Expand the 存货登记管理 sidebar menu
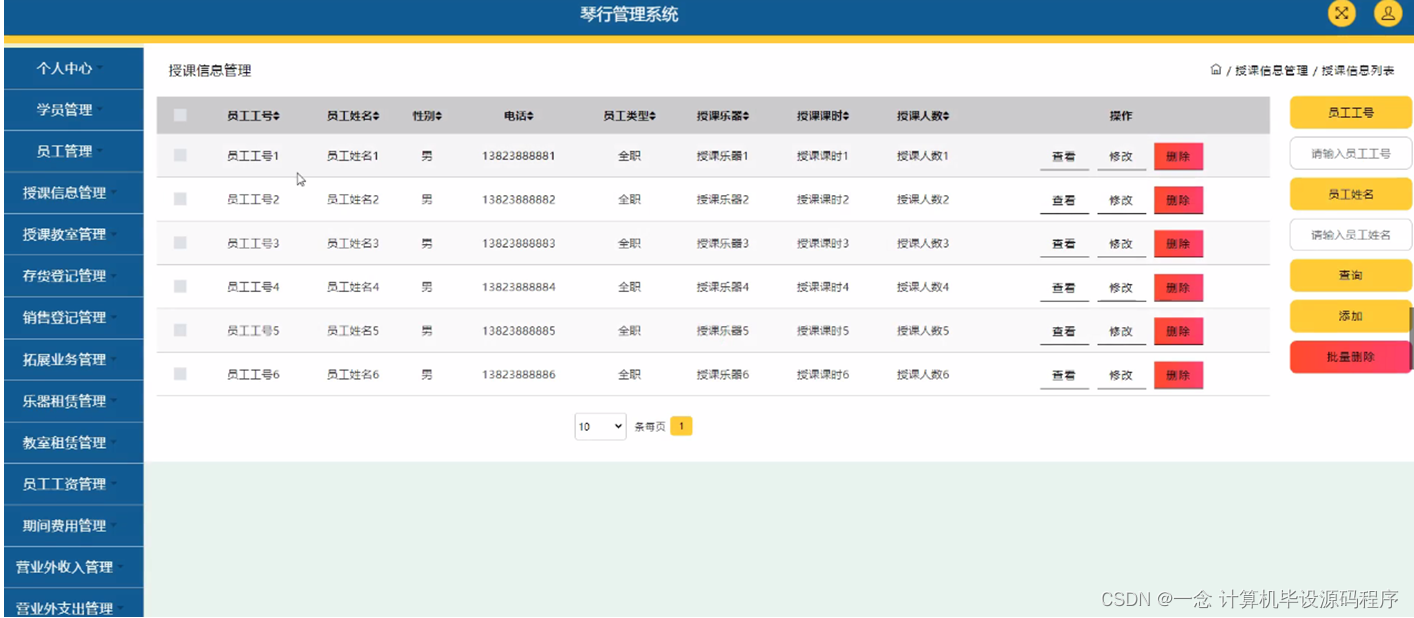 [72, 276]
